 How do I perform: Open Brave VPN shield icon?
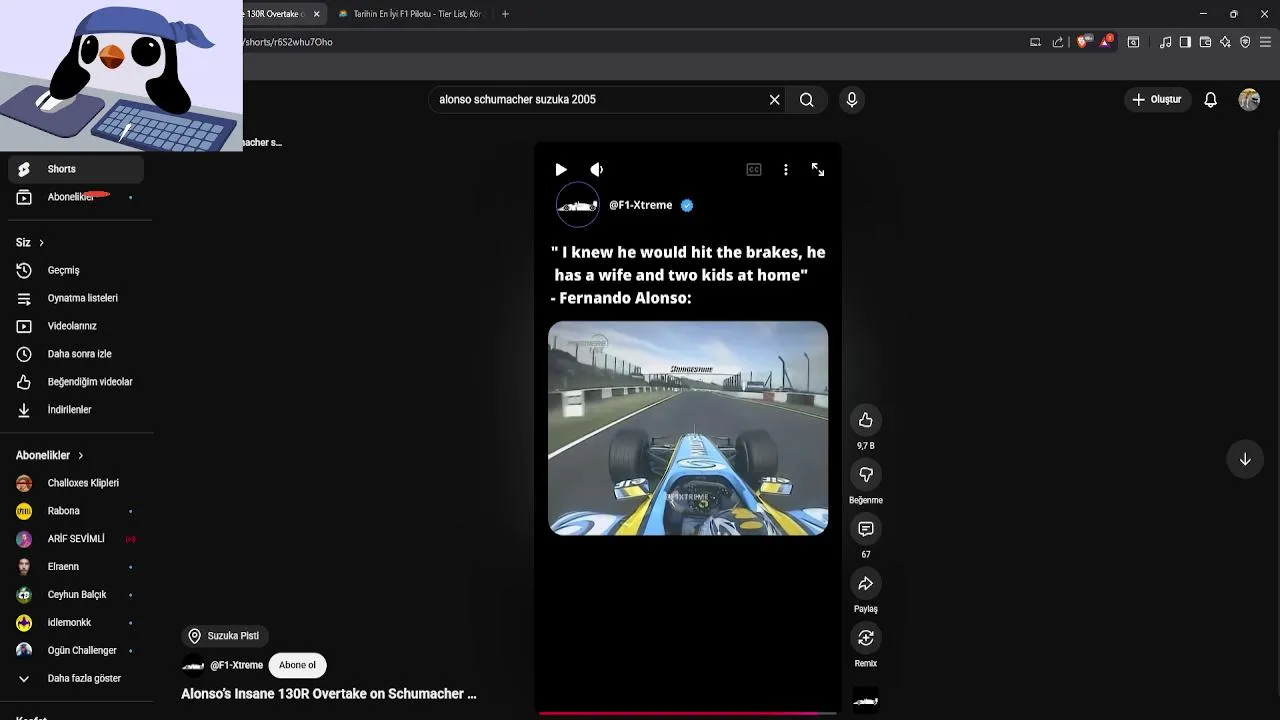pyautogui.click(x=1245, y=42)
